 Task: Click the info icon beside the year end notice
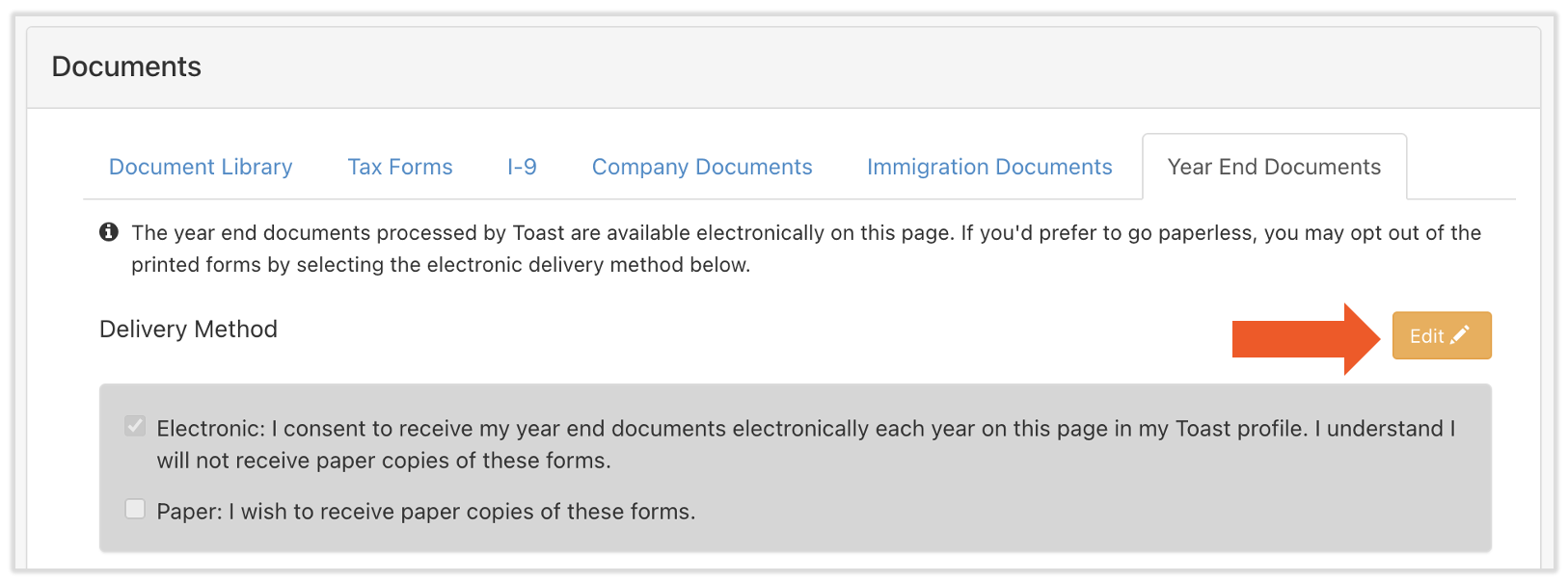[x=109, y=232]
